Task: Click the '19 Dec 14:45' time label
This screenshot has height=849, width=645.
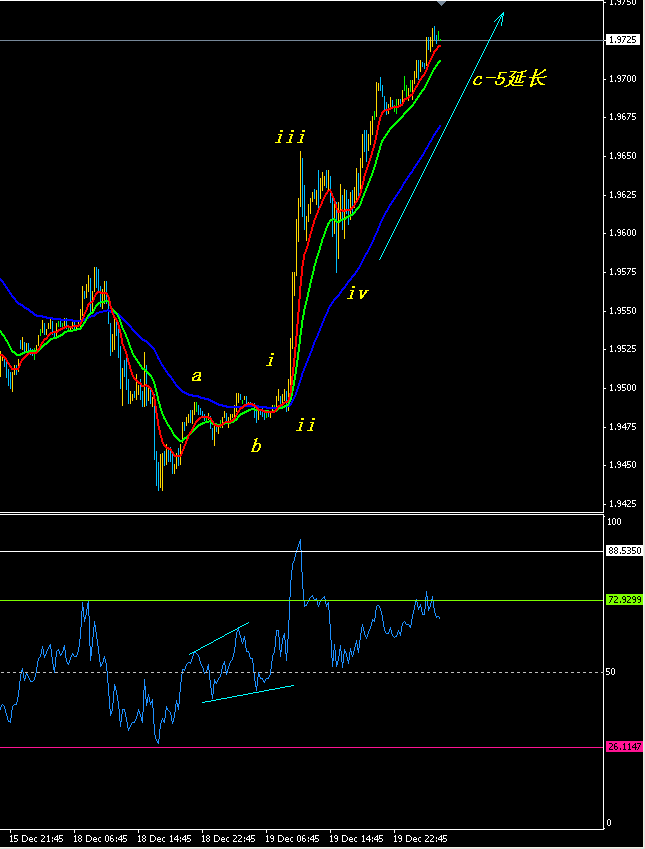Action: (357, 839)
